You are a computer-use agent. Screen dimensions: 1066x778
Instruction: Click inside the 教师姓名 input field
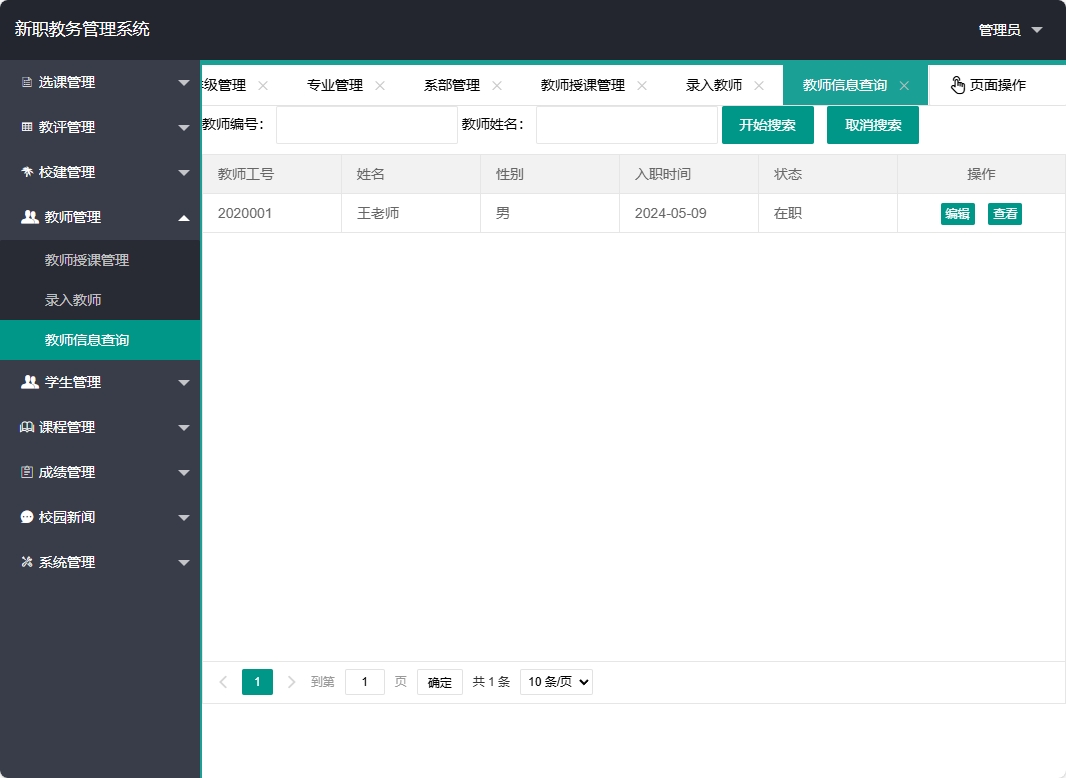click(x=626, y=124)
